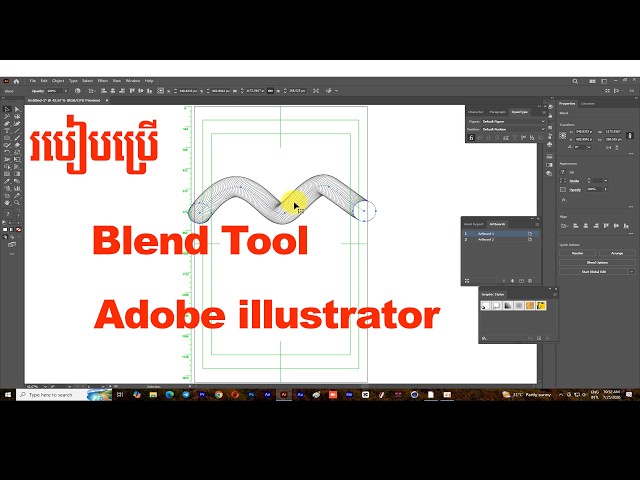The width and height of the screenshot is (640, 480).
Task: Click the Fill swatch in Appearance section
Action: (x=562, y=172)
